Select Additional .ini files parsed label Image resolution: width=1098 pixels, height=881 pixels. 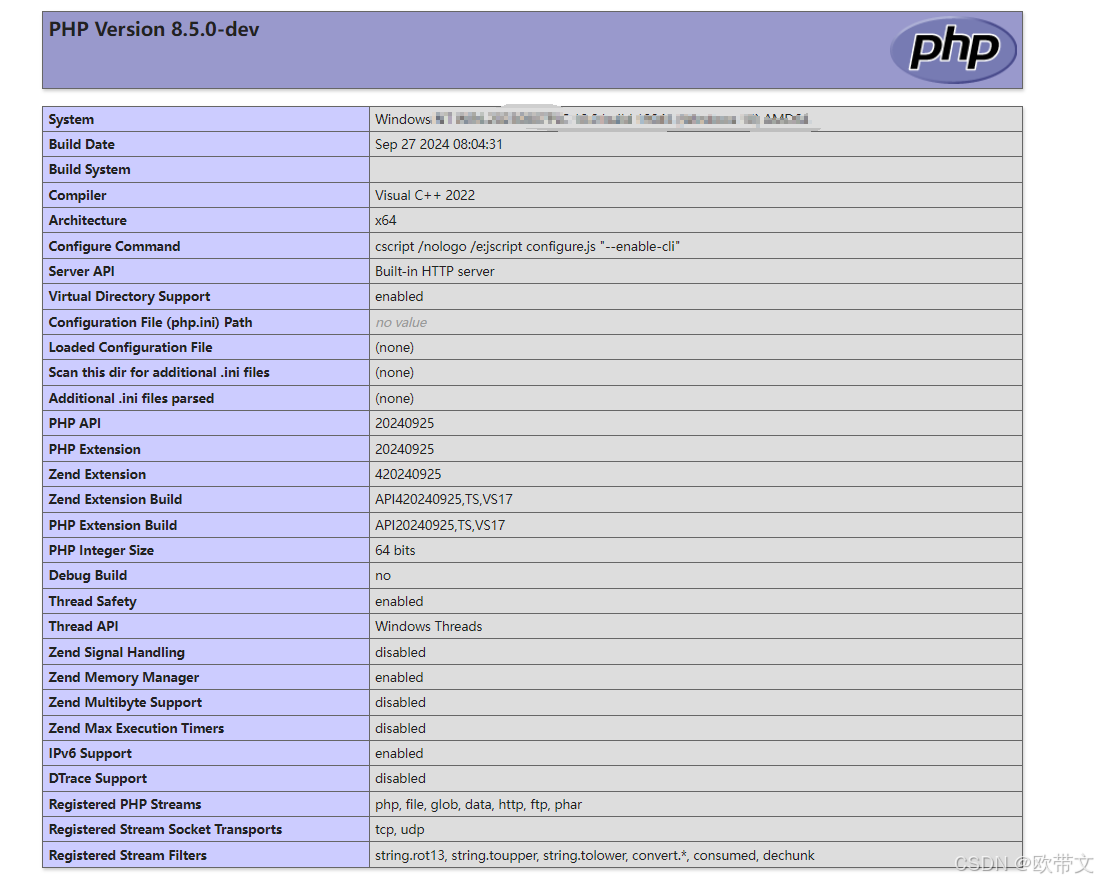131,398
